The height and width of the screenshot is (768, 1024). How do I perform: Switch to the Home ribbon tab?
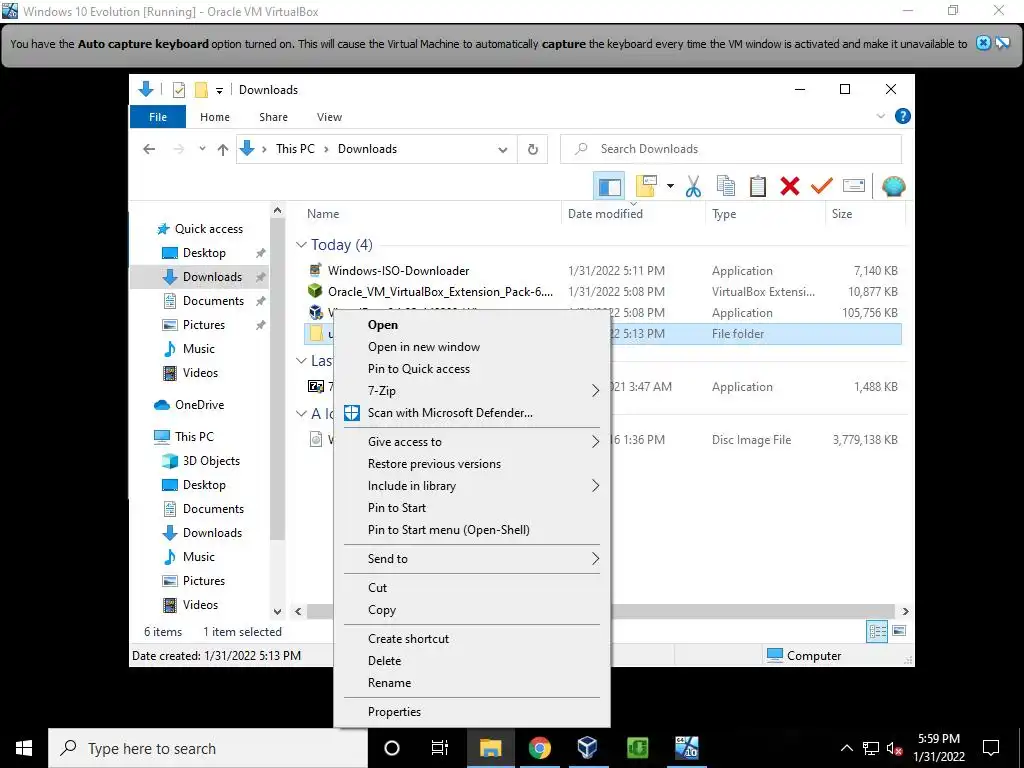215,117
